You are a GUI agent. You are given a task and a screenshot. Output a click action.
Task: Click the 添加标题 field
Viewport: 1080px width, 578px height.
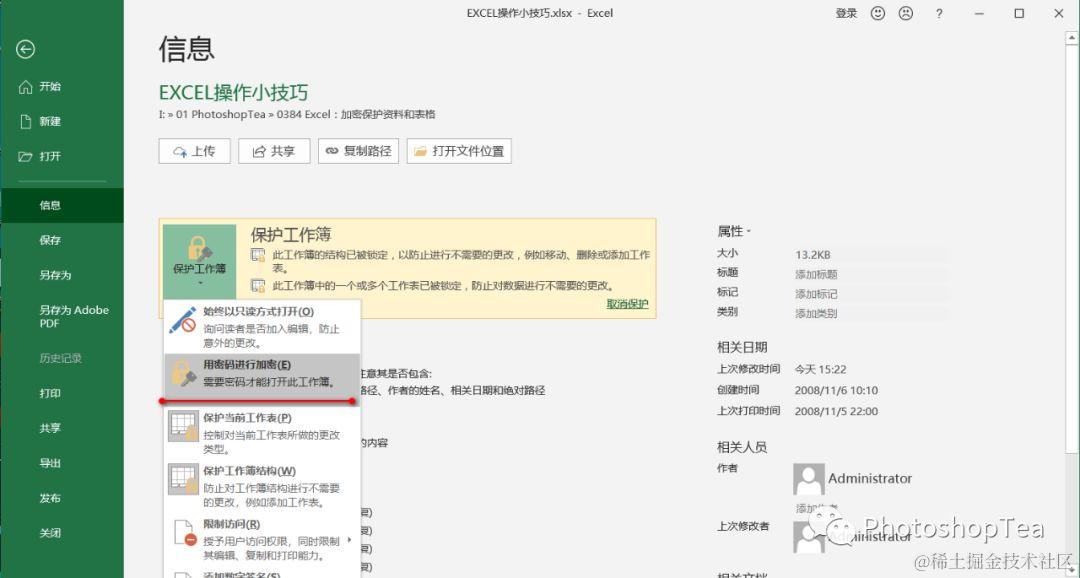pyautogui.click(x=816, y=274)
